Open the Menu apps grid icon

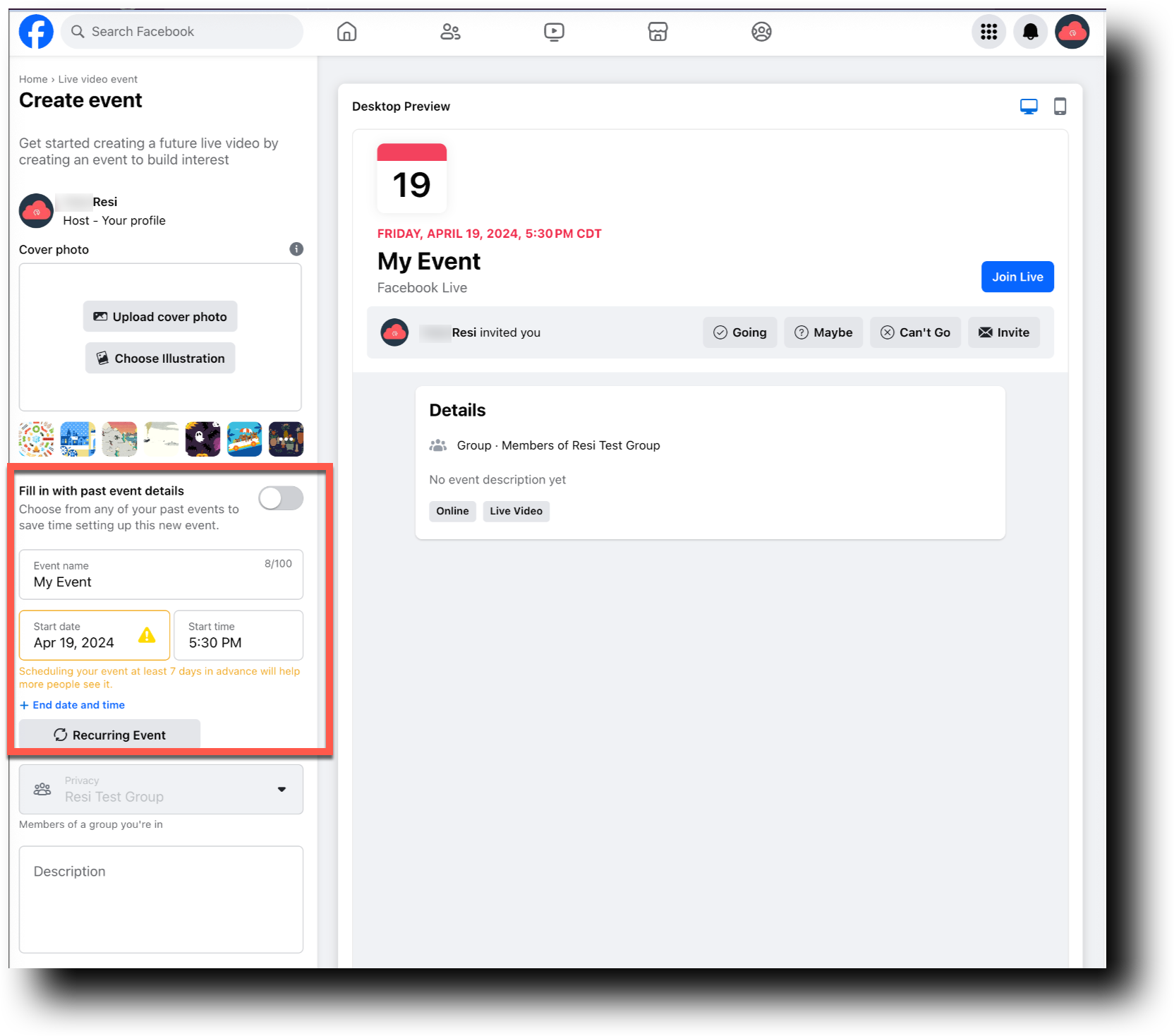[988, 31]
